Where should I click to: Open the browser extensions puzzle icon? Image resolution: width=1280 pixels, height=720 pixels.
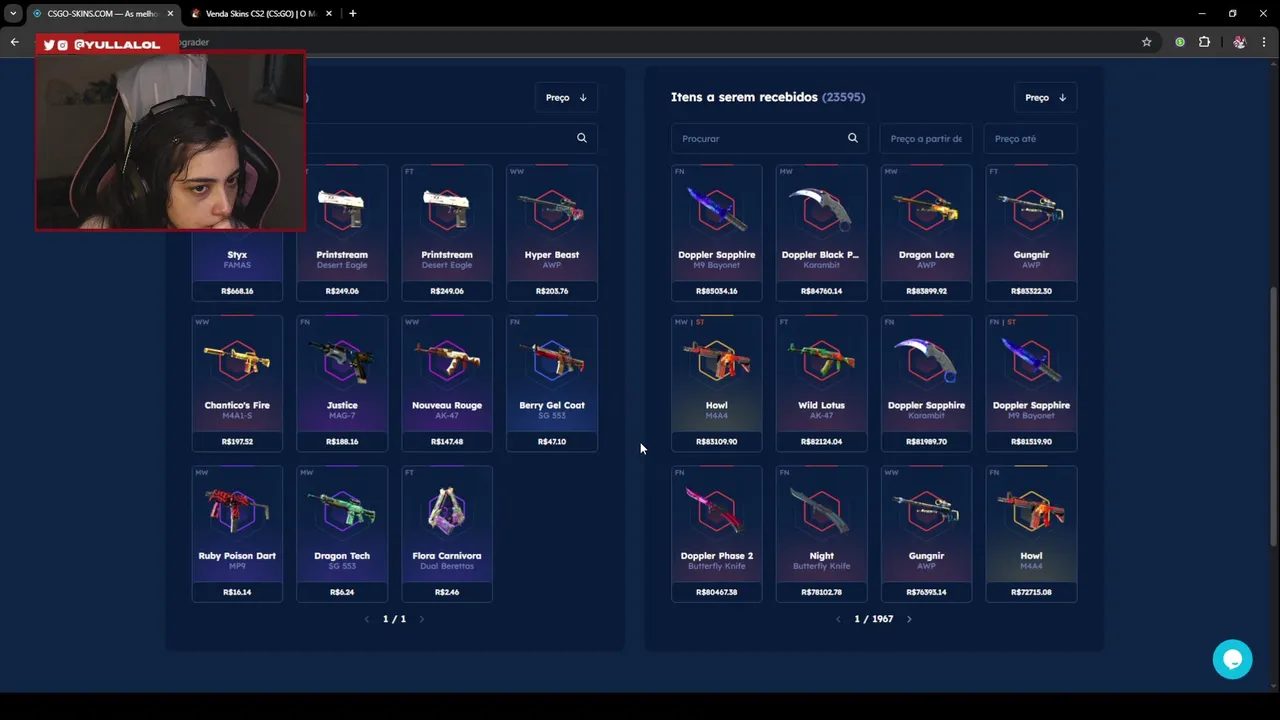click(x=1204, y=42)
